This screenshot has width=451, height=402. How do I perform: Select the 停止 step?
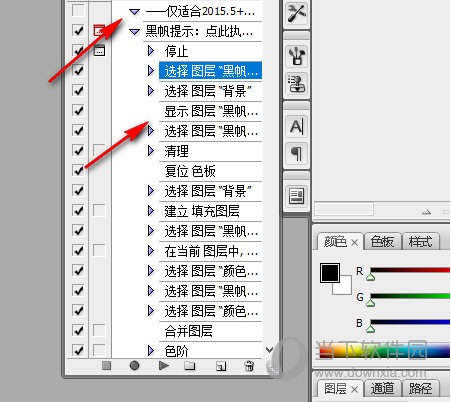tap(211, 51)
